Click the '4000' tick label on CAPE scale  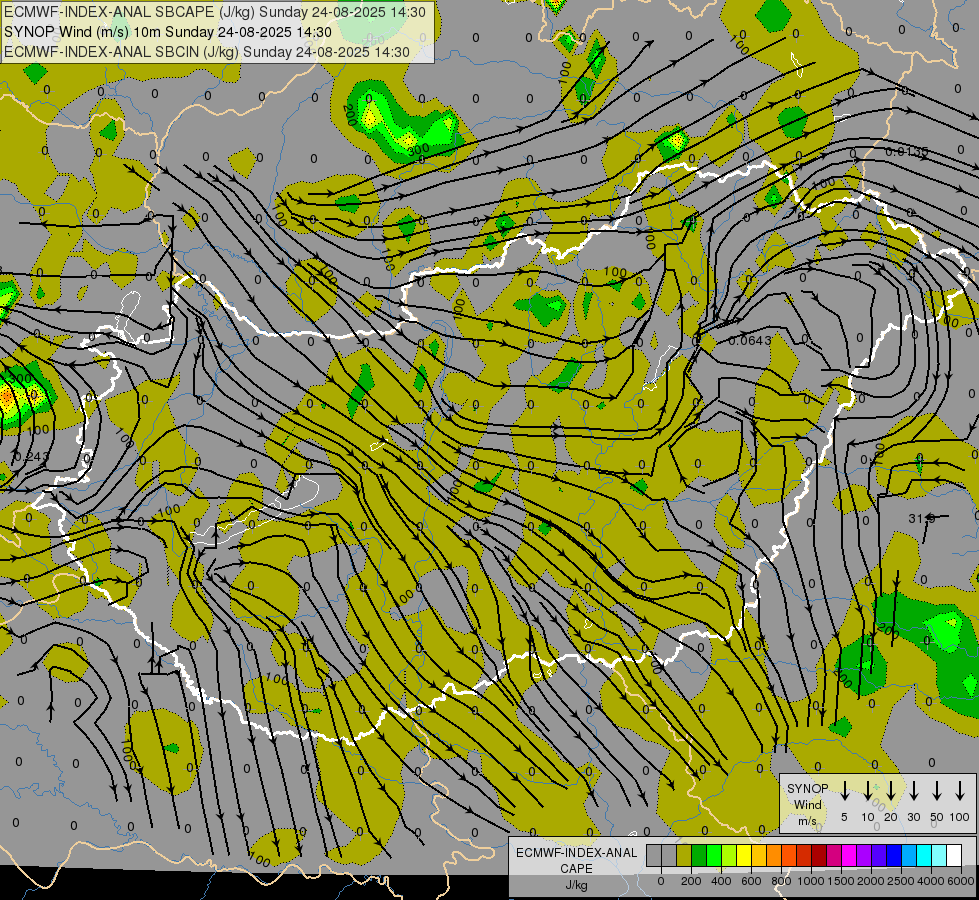tap(931, 881)
